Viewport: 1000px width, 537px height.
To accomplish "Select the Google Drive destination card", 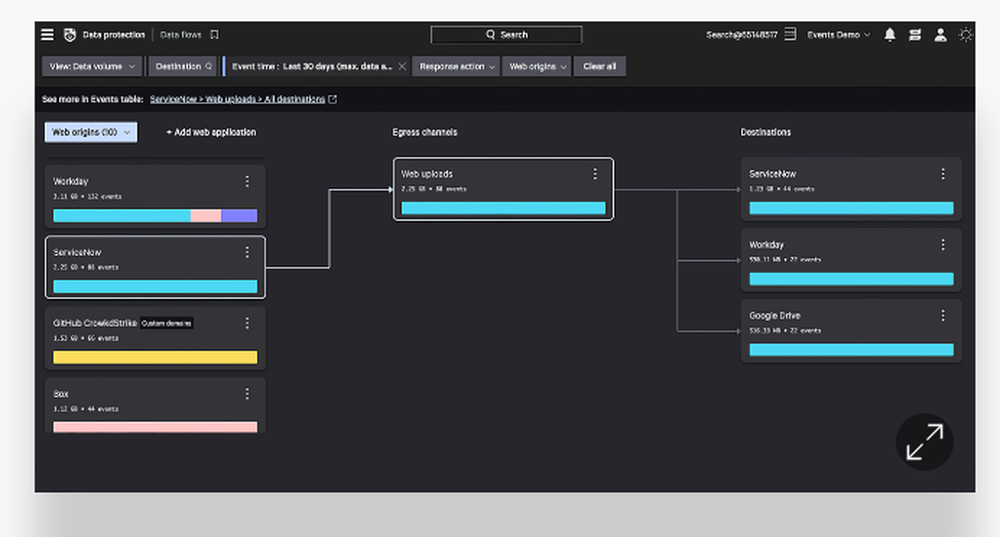I will (x=851, y=330).
